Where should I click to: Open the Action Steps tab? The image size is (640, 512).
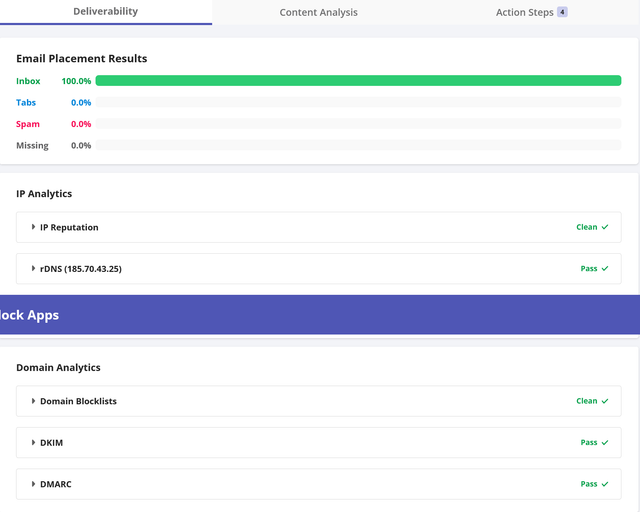tap(524, 13)
